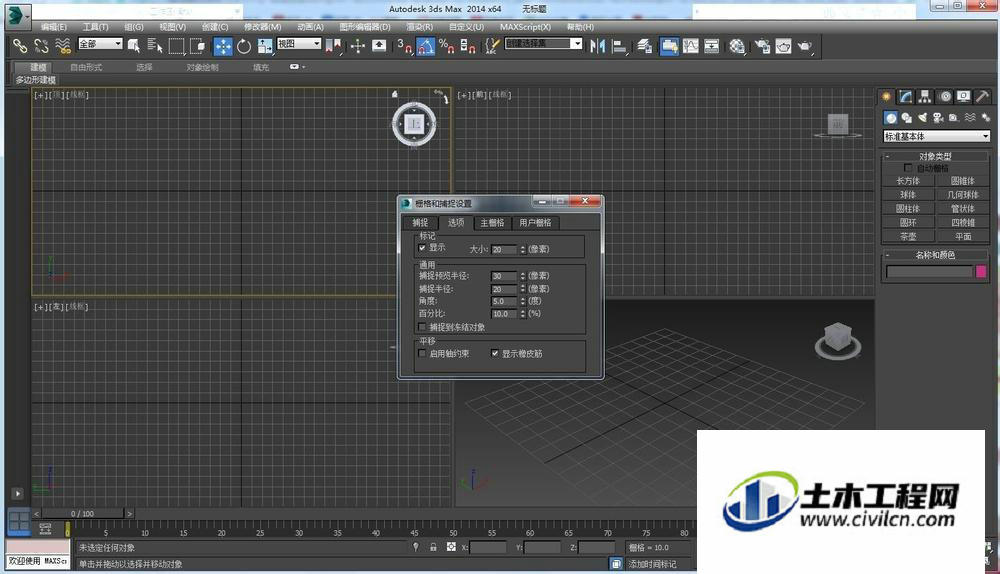Open the 修改器(M) menu

click(x=262, y=27)
